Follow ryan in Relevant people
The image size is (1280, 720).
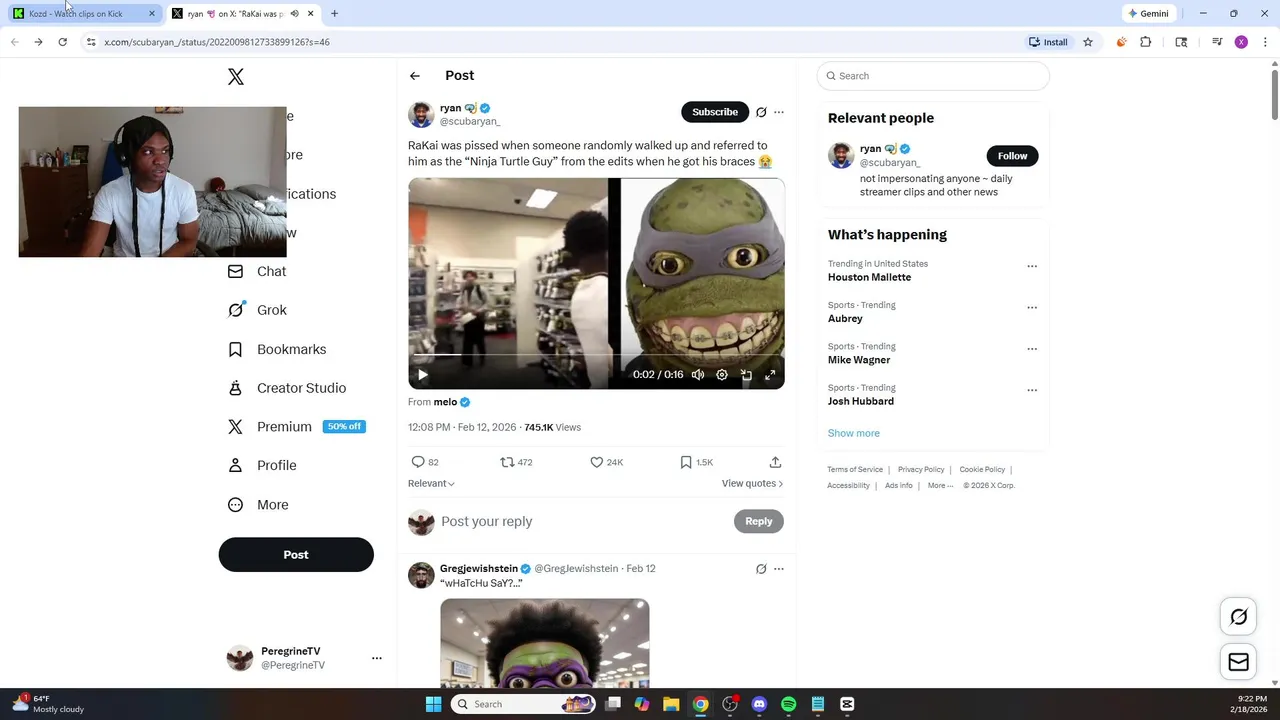tap(1012, 156)
